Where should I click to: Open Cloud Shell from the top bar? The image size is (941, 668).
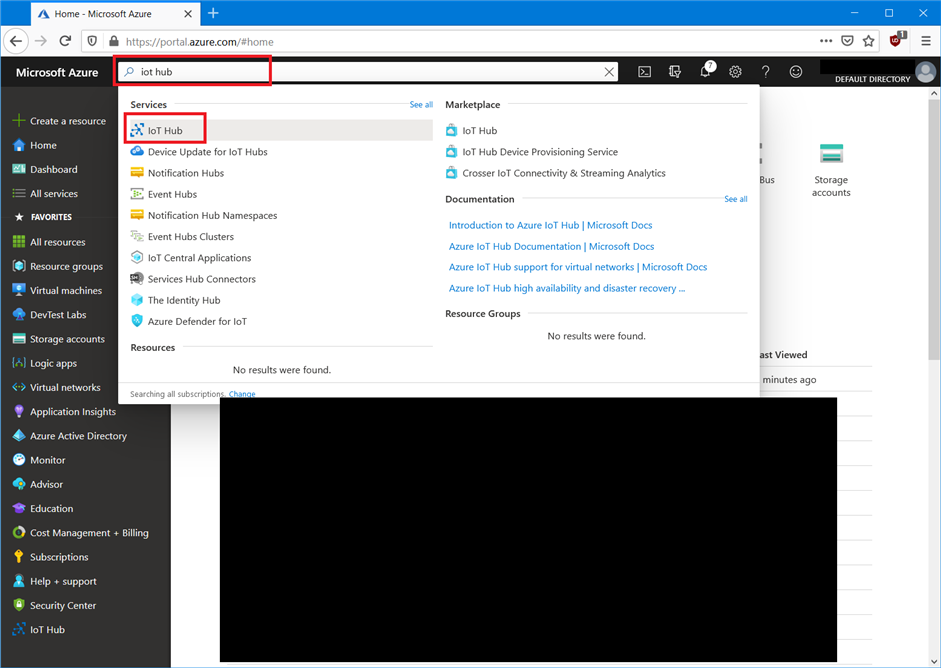[645, 72]
